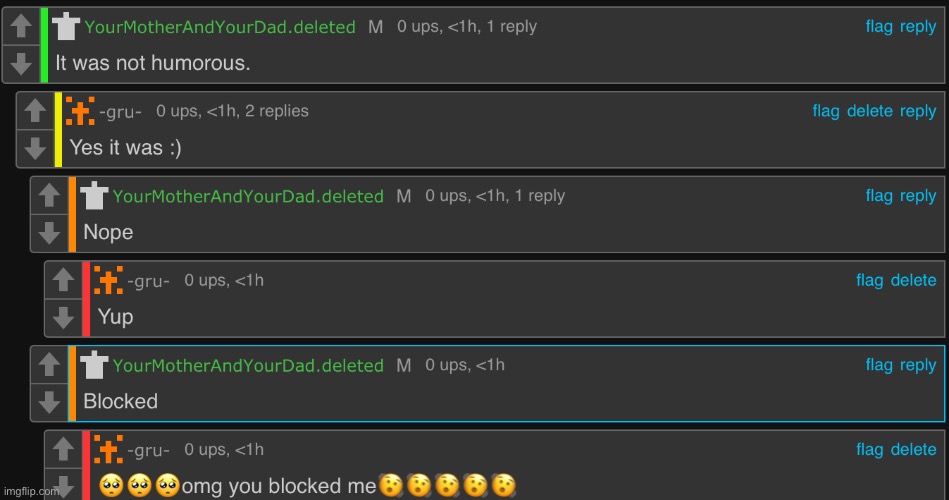Reply to the "It was not humorous." comment
949x500 pixels.
pos(918,27)
